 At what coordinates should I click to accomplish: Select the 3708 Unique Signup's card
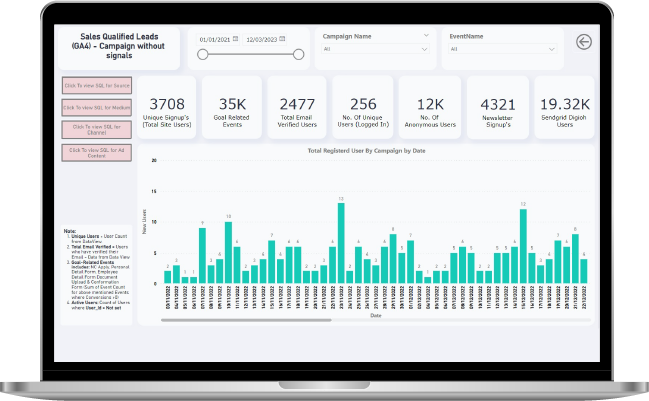(x=167, y=108)
